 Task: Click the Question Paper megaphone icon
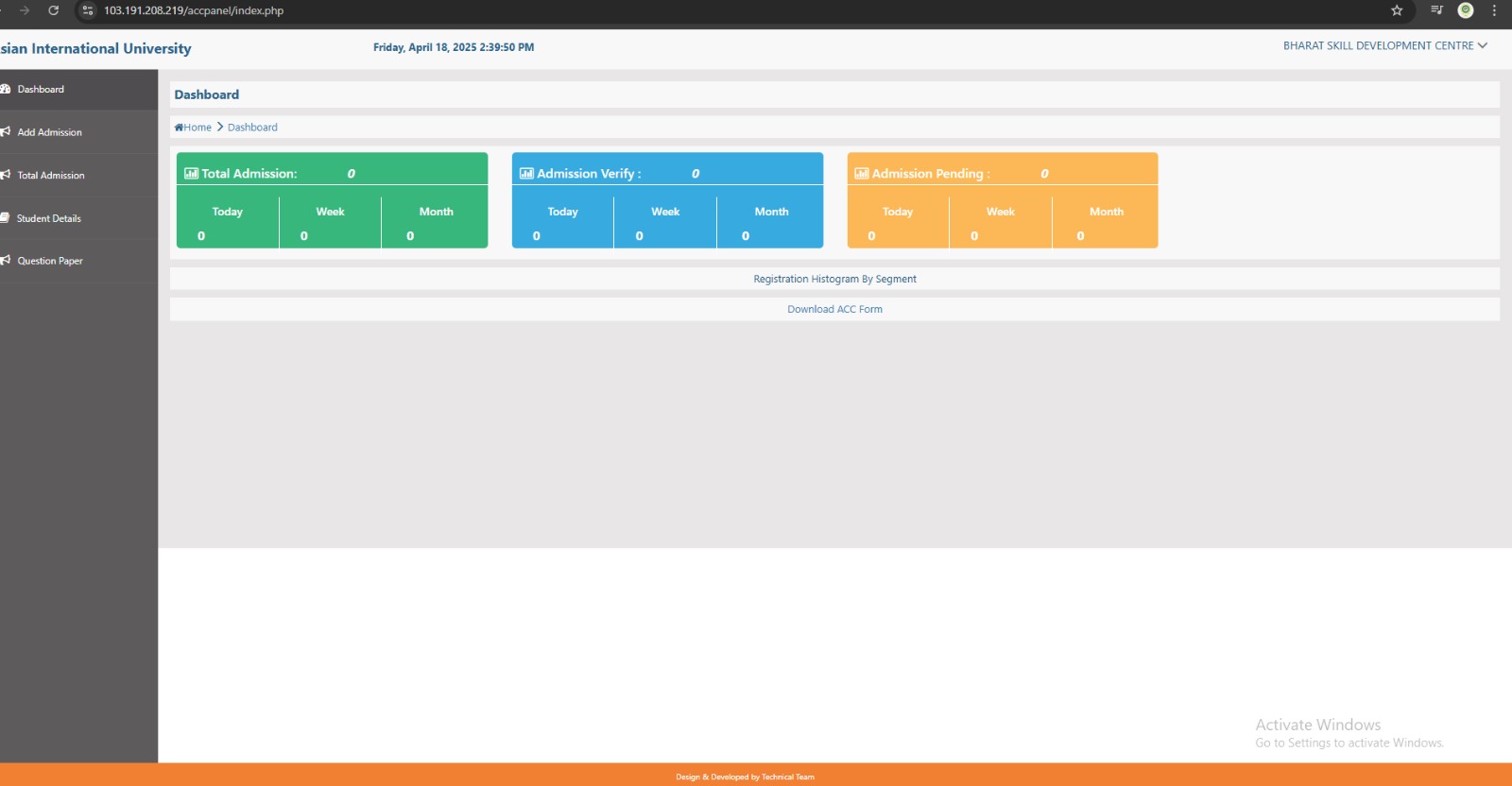tap(5, 260)
